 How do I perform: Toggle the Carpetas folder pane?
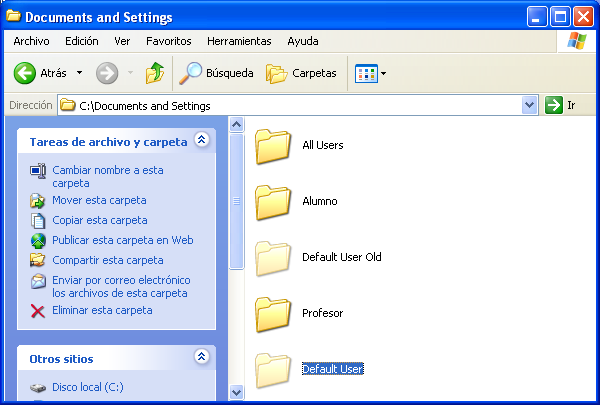301,73
